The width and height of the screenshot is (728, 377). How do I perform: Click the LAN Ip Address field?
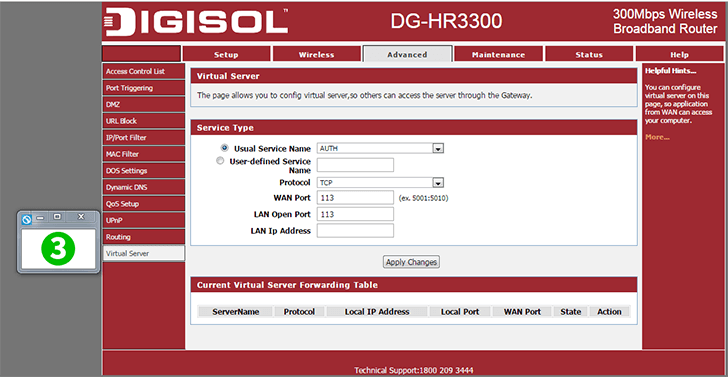tap(355, 230)
